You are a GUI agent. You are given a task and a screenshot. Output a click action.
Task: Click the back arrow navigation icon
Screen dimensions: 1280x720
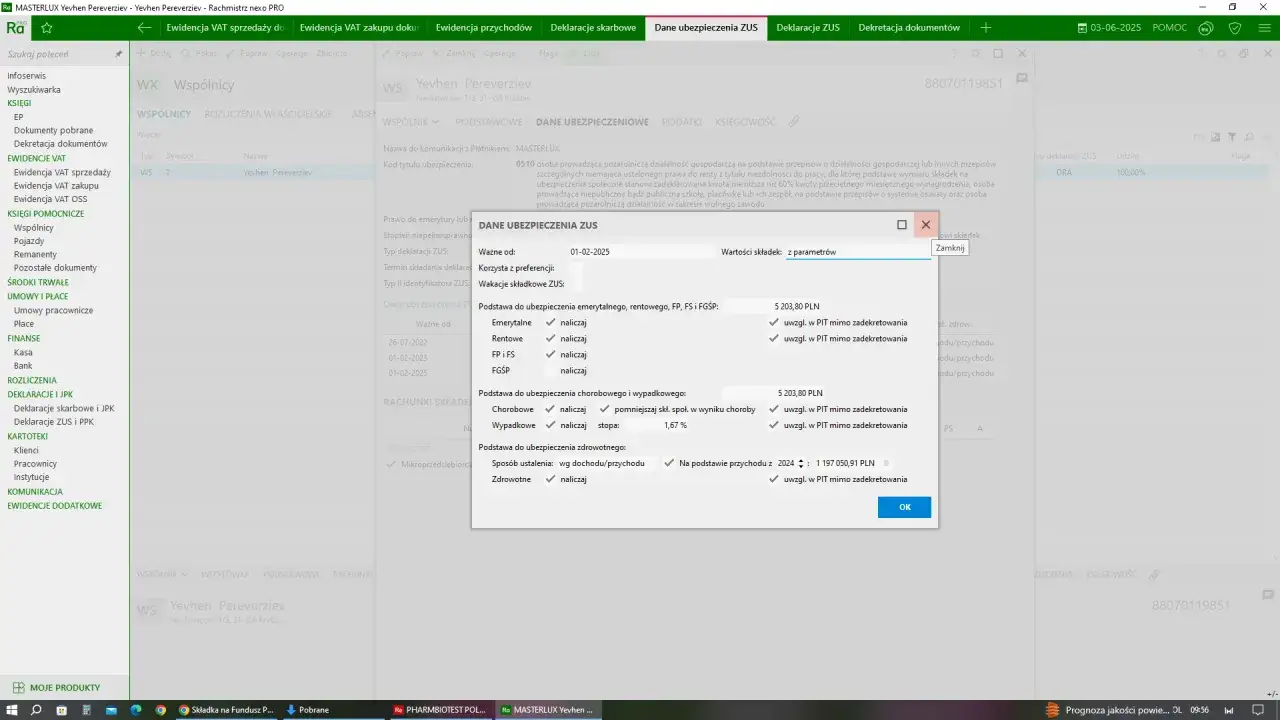pyautogui.click(x=145, y=28)
